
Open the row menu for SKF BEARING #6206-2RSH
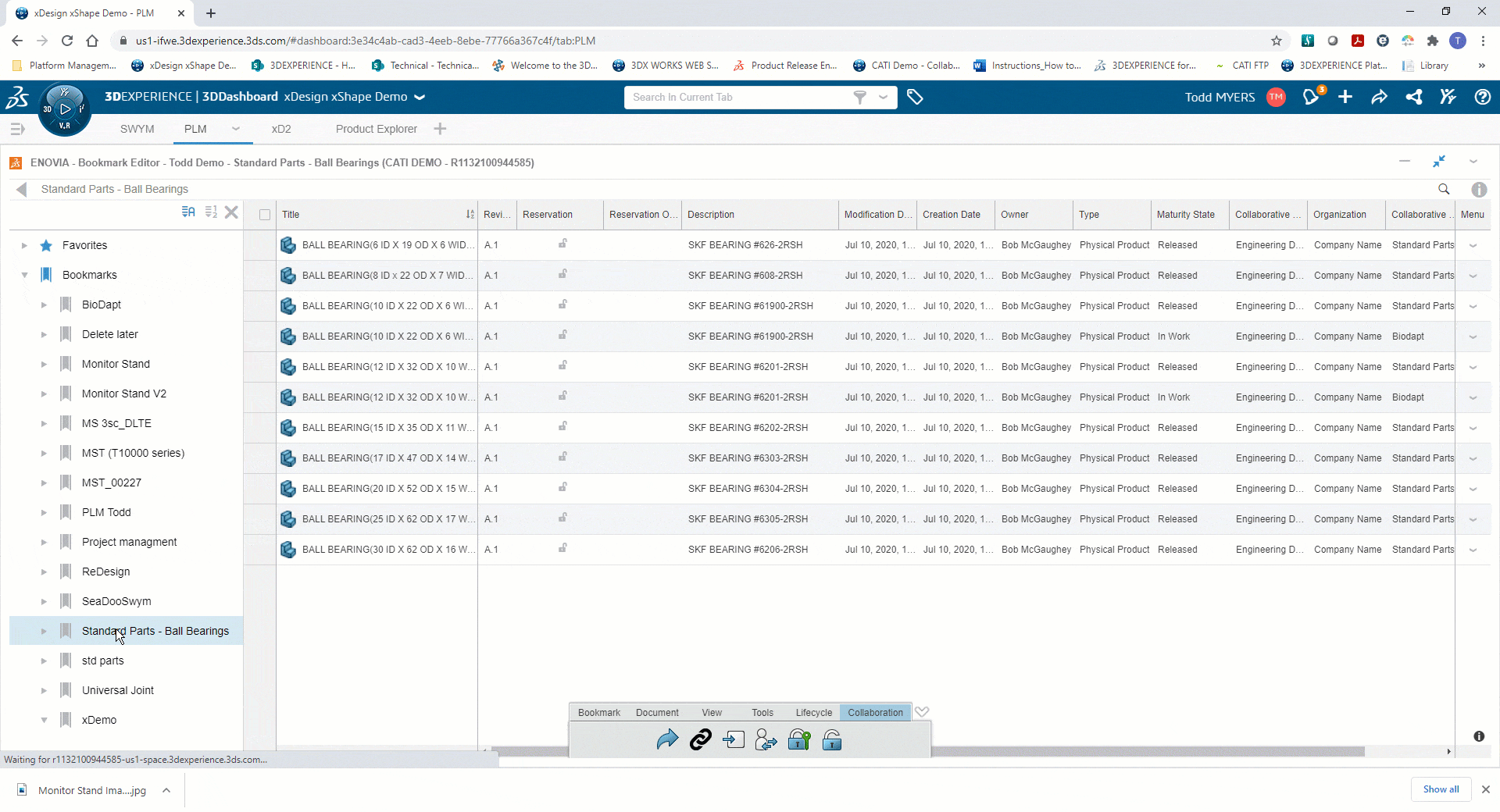pyautogui.click(x=1473, y=550)
